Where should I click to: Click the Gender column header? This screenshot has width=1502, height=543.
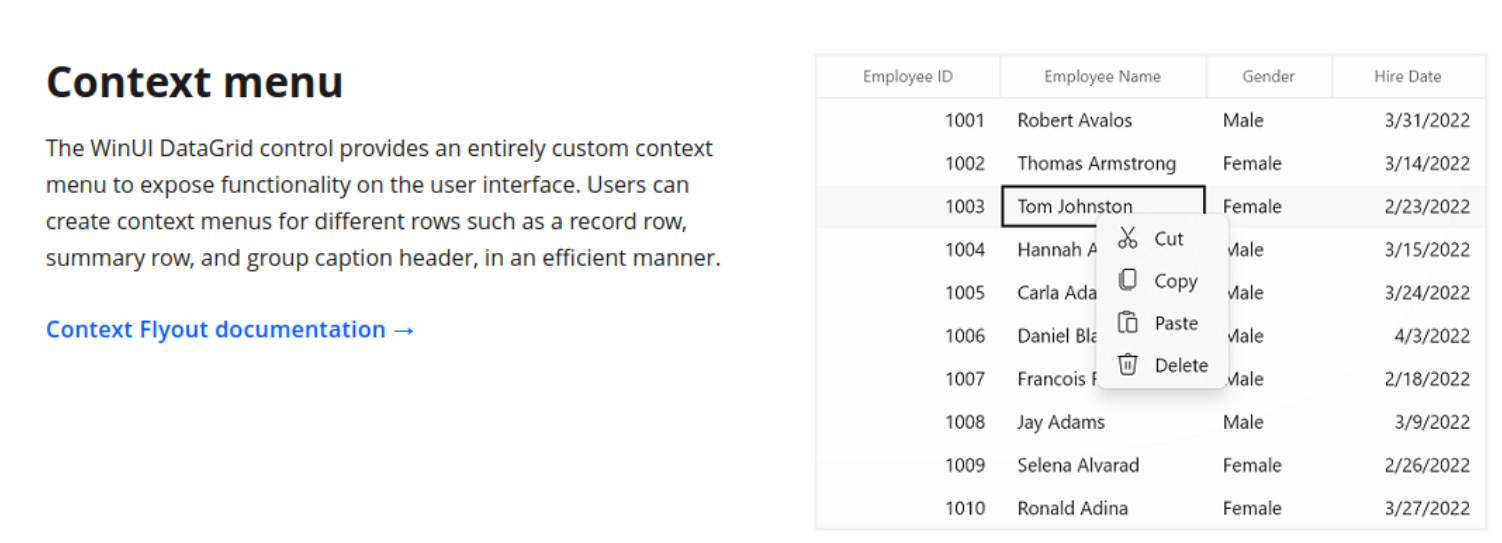1268,77
